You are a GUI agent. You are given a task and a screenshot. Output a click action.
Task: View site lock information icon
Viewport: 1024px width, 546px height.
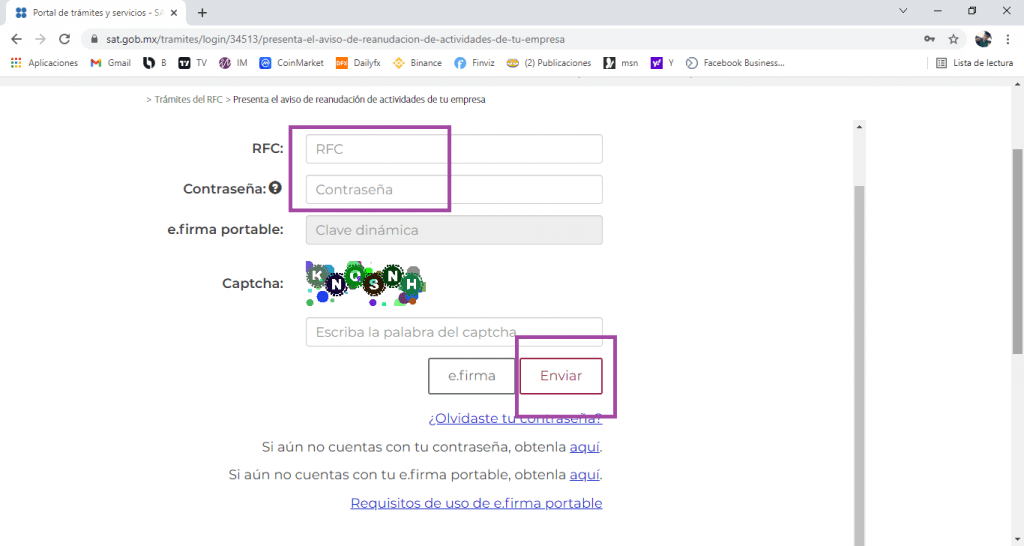click(x=94, y=39)
